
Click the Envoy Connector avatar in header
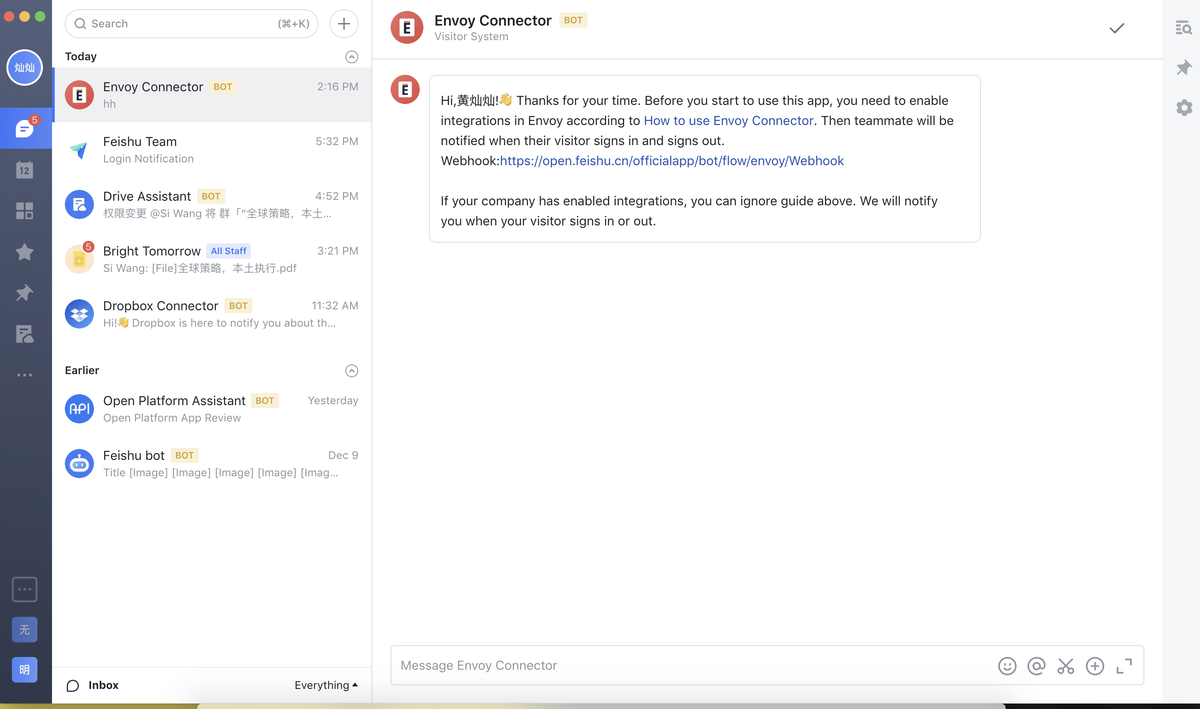[406, 28]
